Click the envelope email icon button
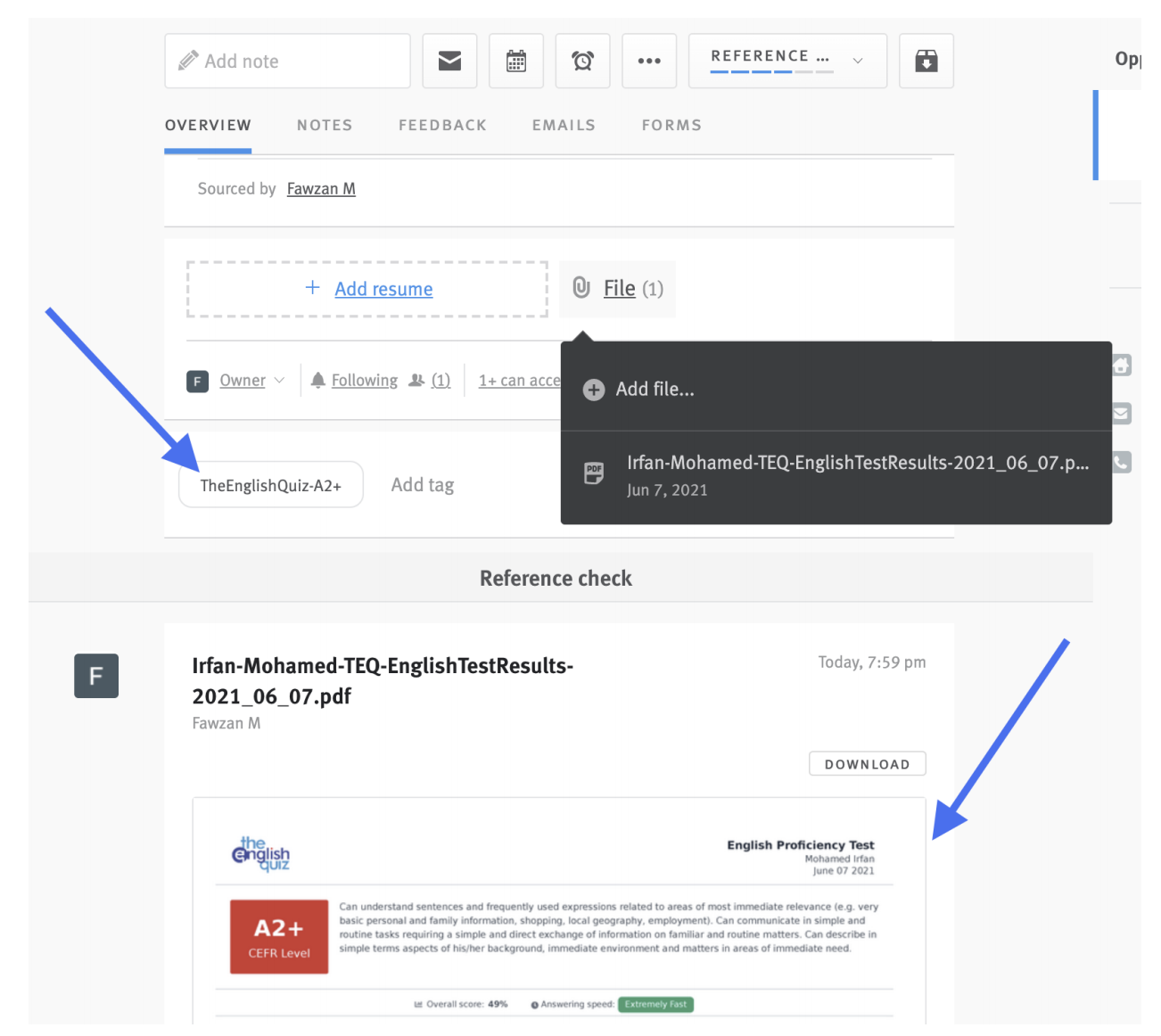This screenshot has height=1036, width=1161. (449, 61)
